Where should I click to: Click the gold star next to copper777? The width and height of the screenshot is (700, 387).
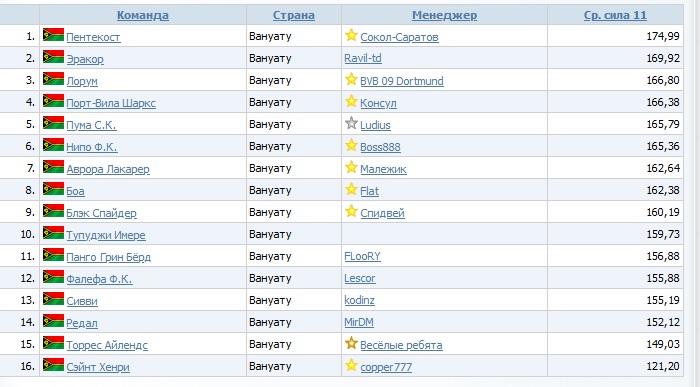click(x=351, y=365)
